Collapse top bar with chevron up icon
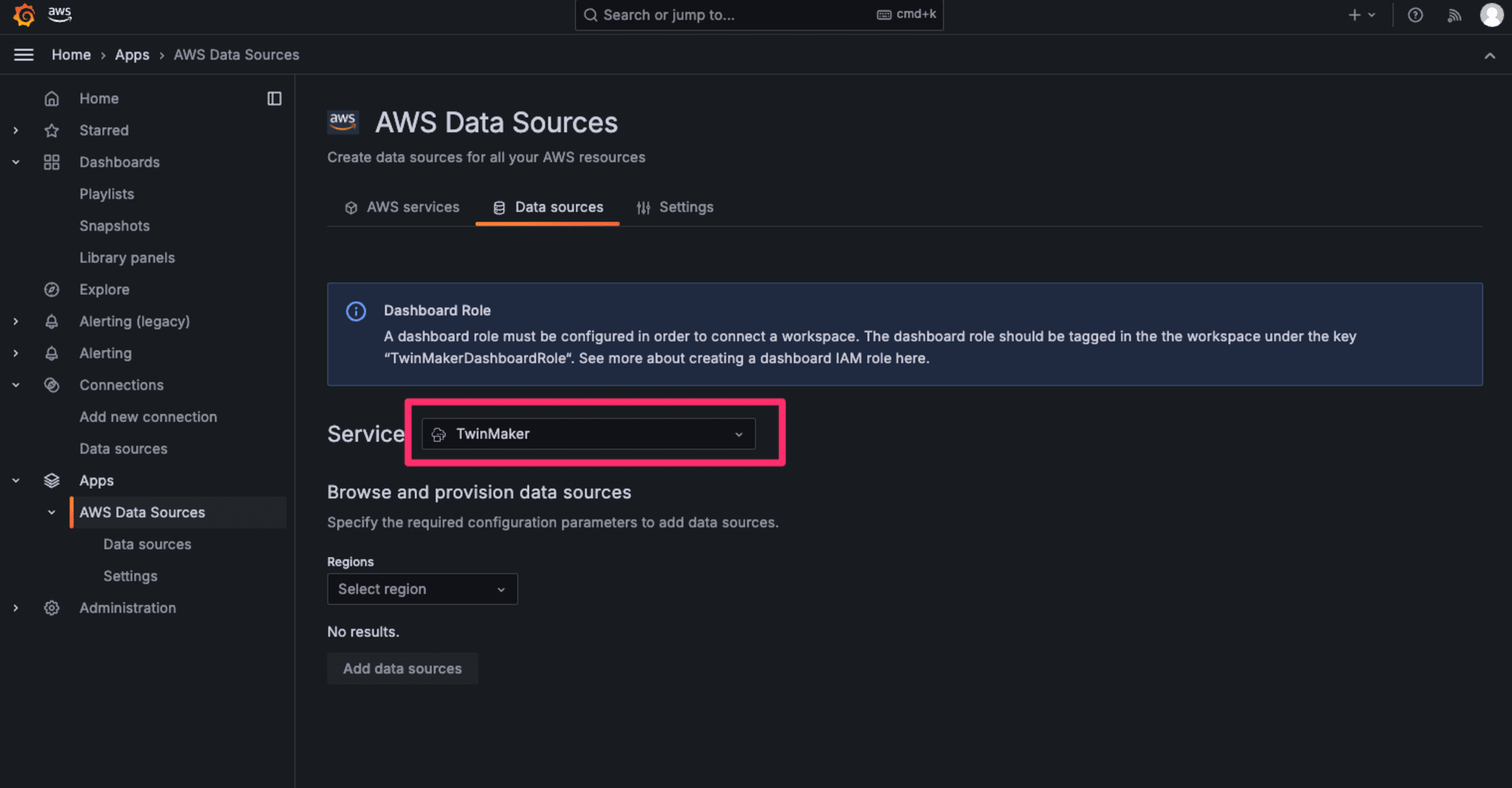Image resolution: width=1512 pixels, height=788 pixels. 1489,55
